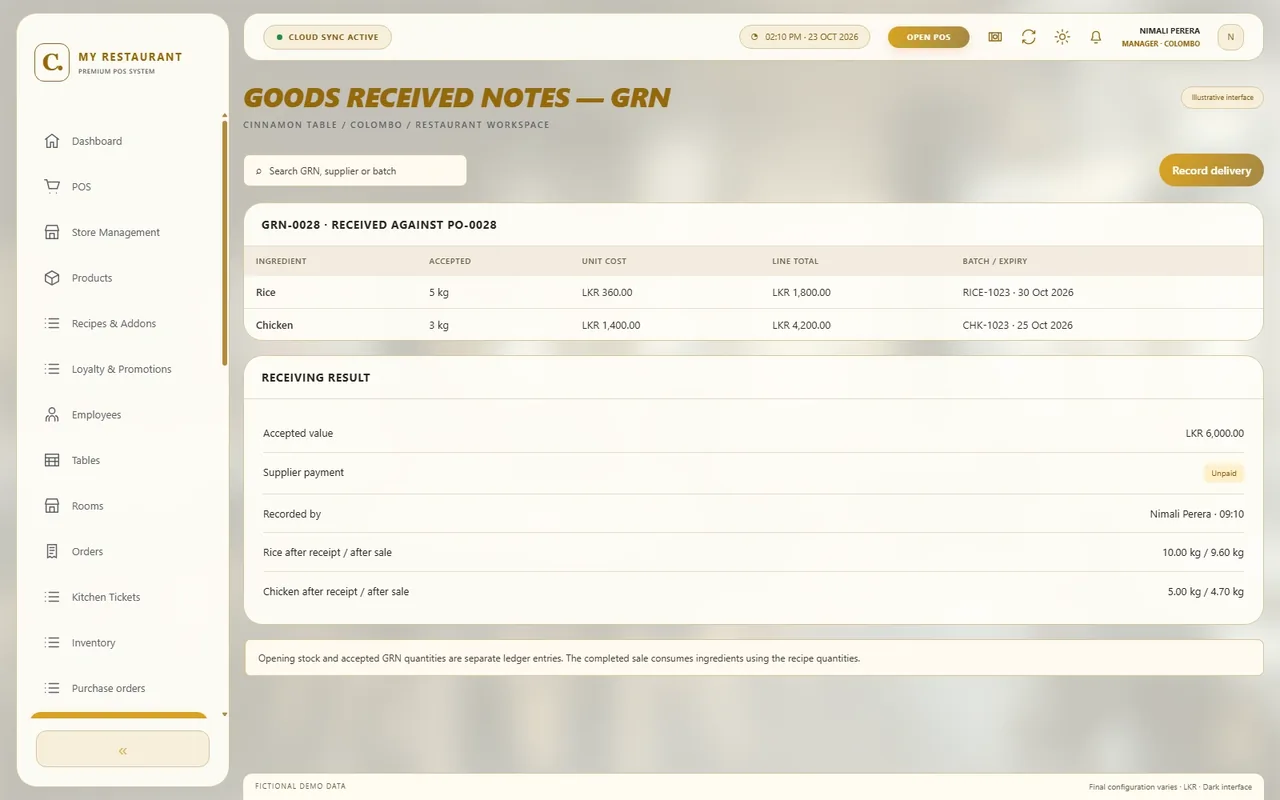1280x800 pixels.
Task: Click the cash drawer icon in header
Action: [995, 37]
